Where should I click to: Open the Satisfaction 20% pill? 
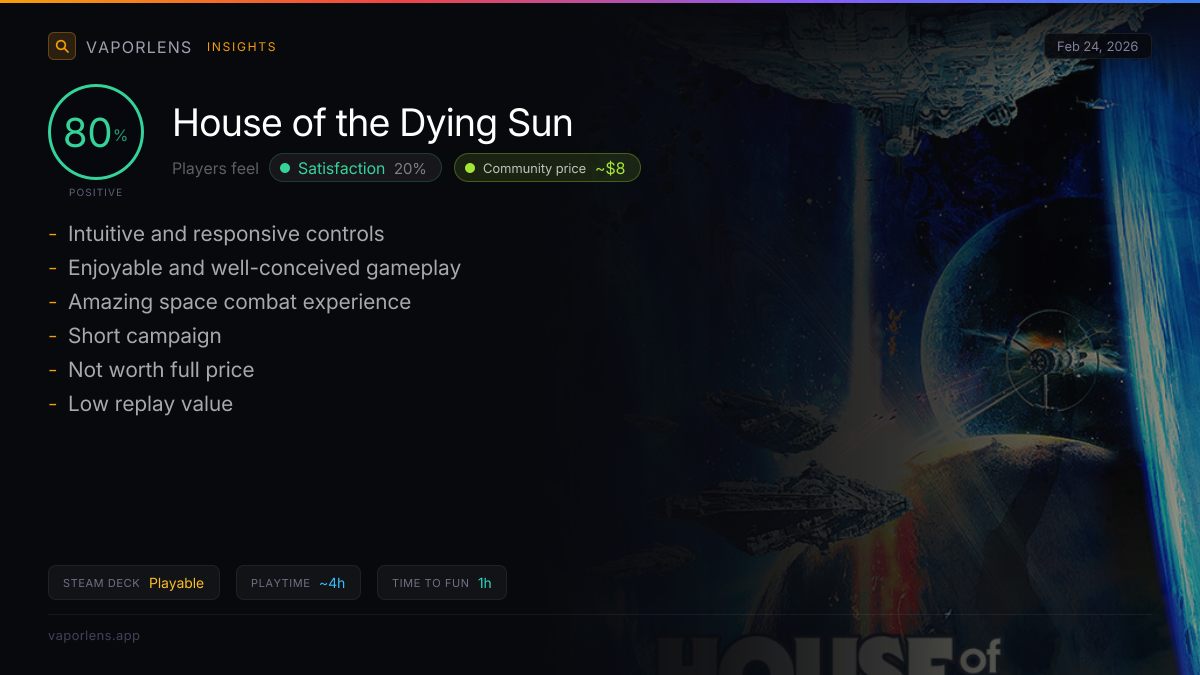coord(355,168)
